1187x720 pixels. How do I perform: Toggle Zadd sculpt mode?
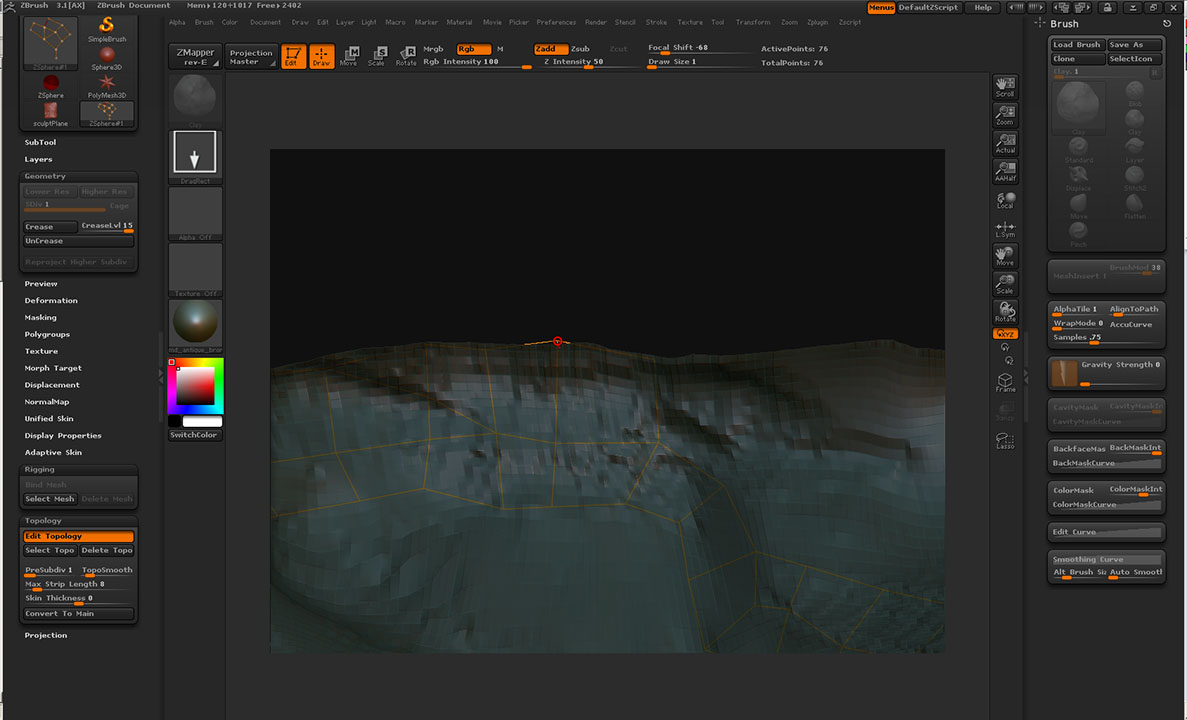[550, 49]
